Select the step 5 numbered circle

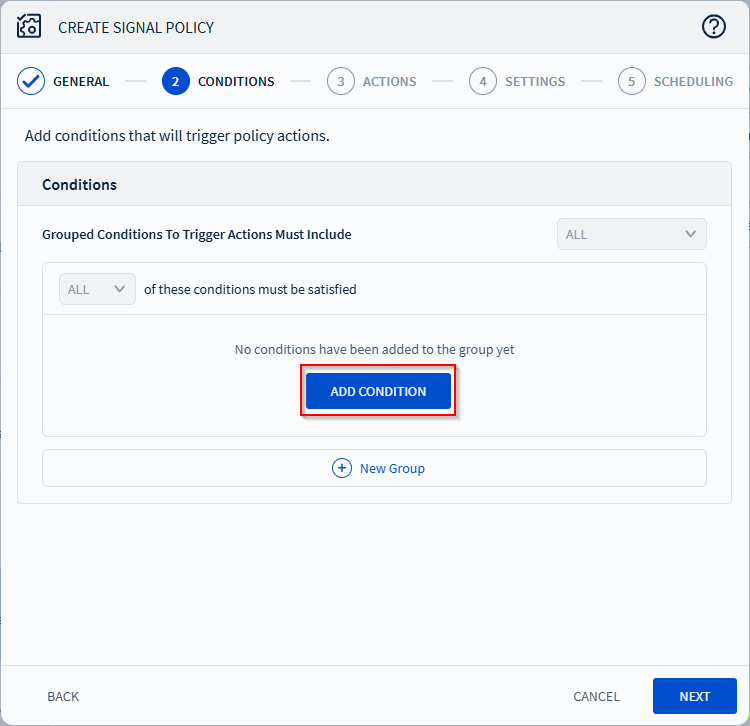pyautogui.click(x=631, y=82)
